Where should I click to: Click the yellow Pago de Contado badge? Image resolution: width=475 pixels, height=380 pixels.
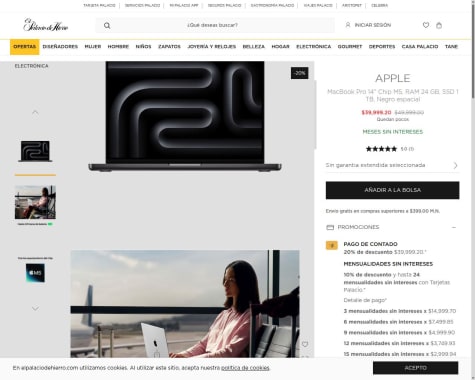point(332,245)
